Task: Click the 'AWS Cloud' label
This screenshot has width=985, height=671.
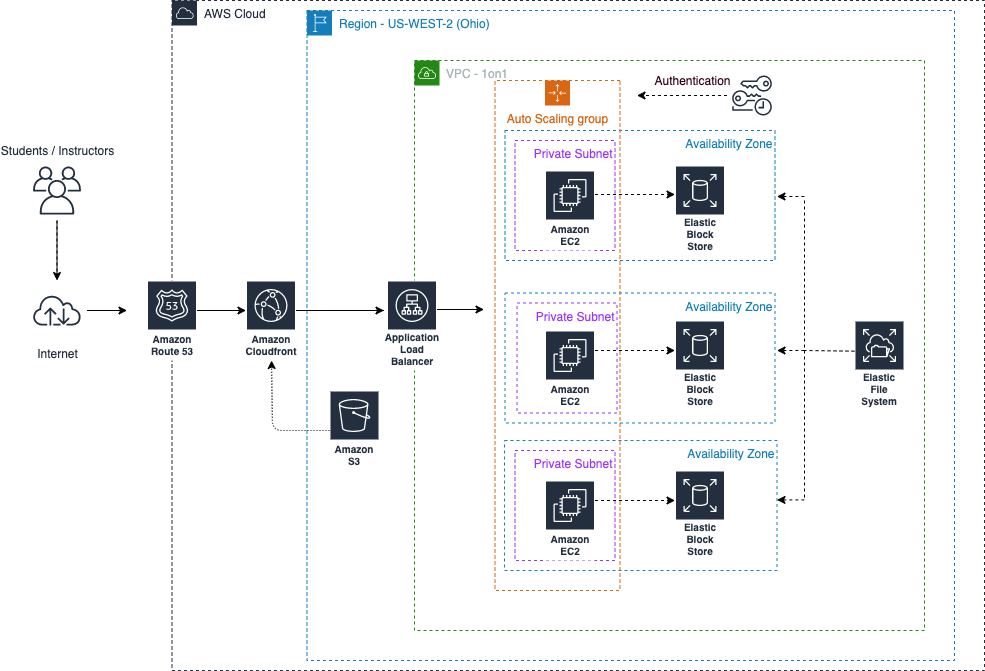Action: point(234,14)
